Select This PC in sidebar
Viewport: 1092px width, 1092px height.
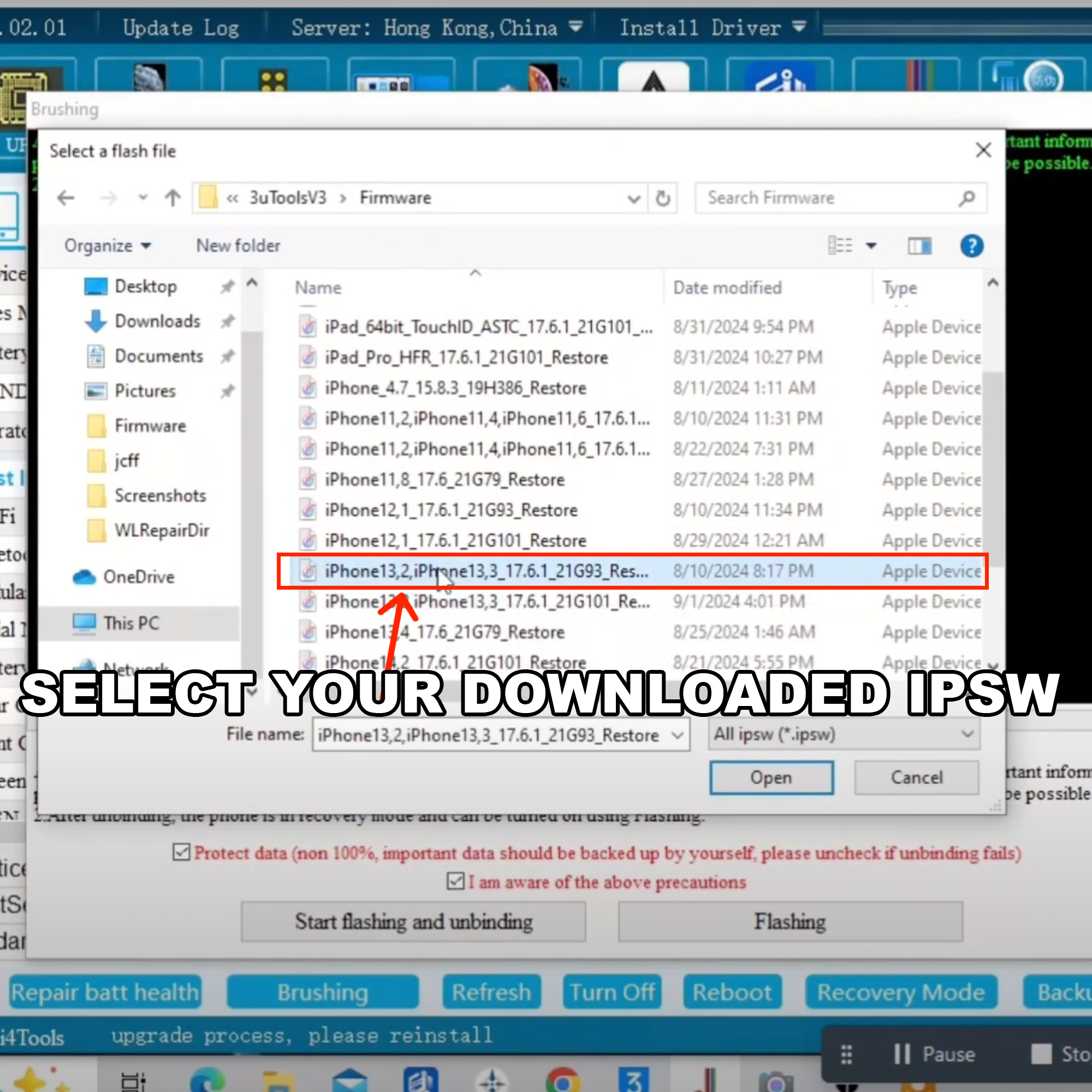click(x=131, y=623)
